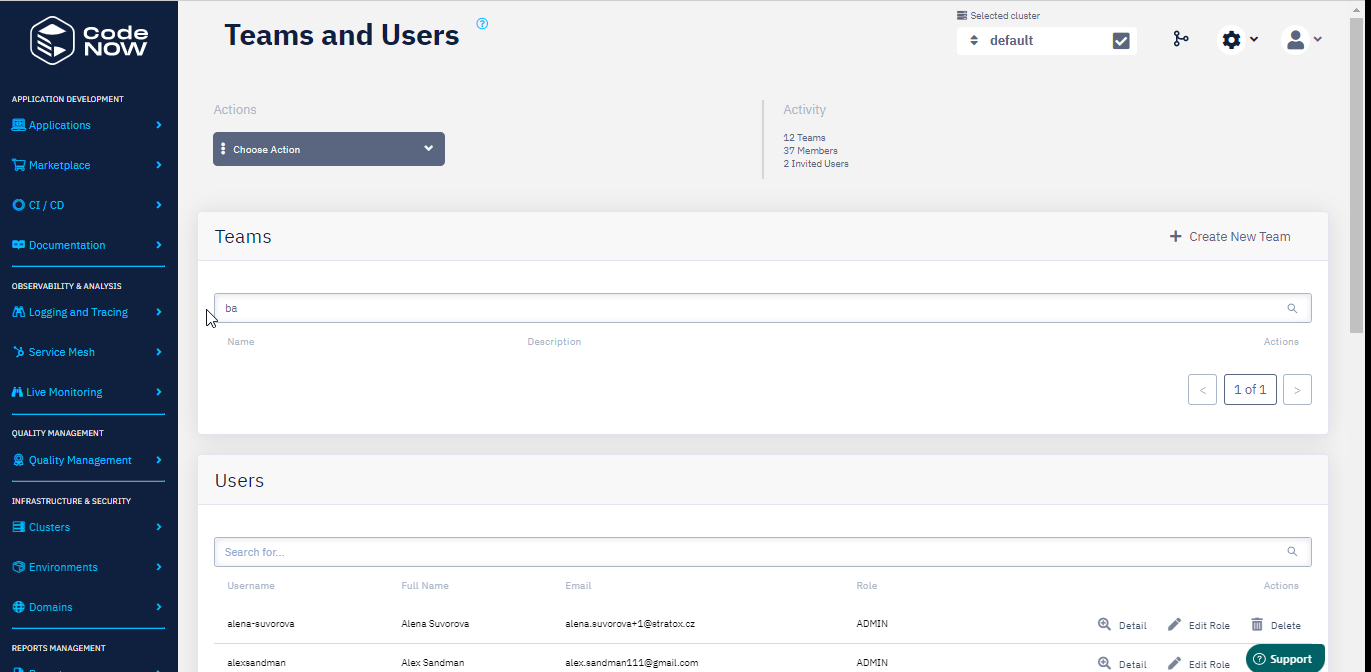Viewport: 1371px width, 672px height.
Task: Click Edit Role for alexsandman
Action: (x=1198, y=664)
